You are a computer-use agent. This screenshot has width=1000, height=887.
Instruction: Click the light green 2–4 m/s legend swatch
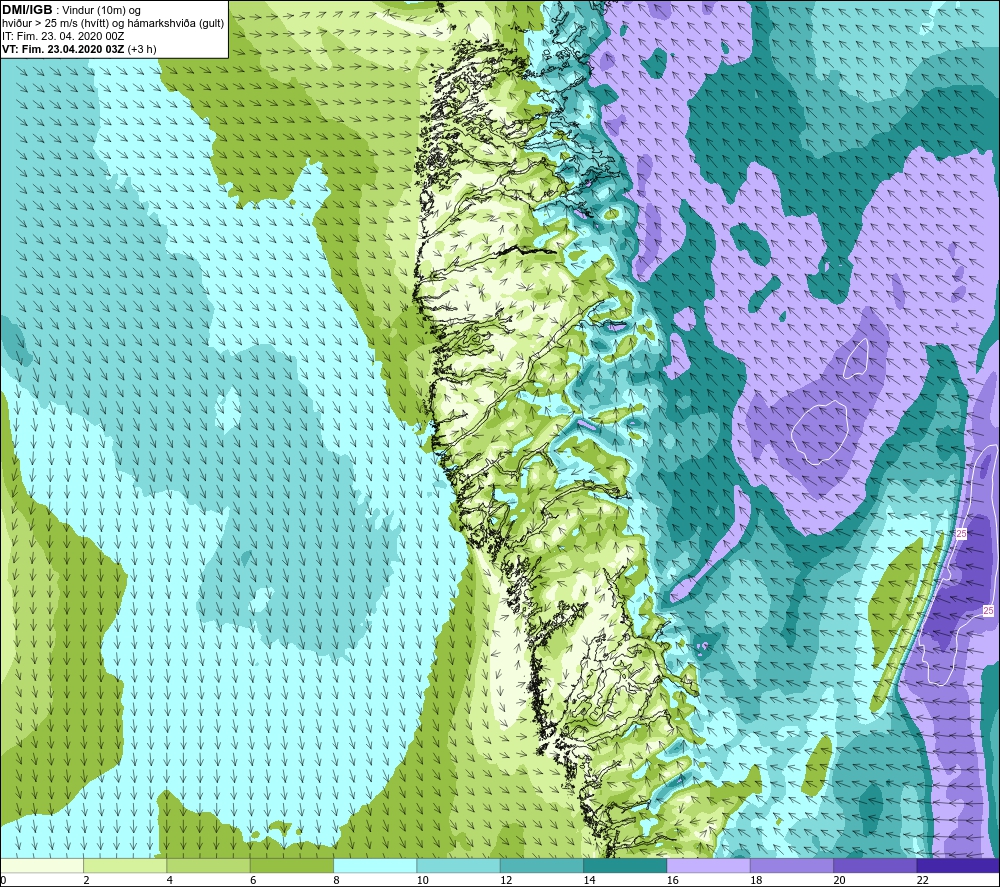click(125, 865)
